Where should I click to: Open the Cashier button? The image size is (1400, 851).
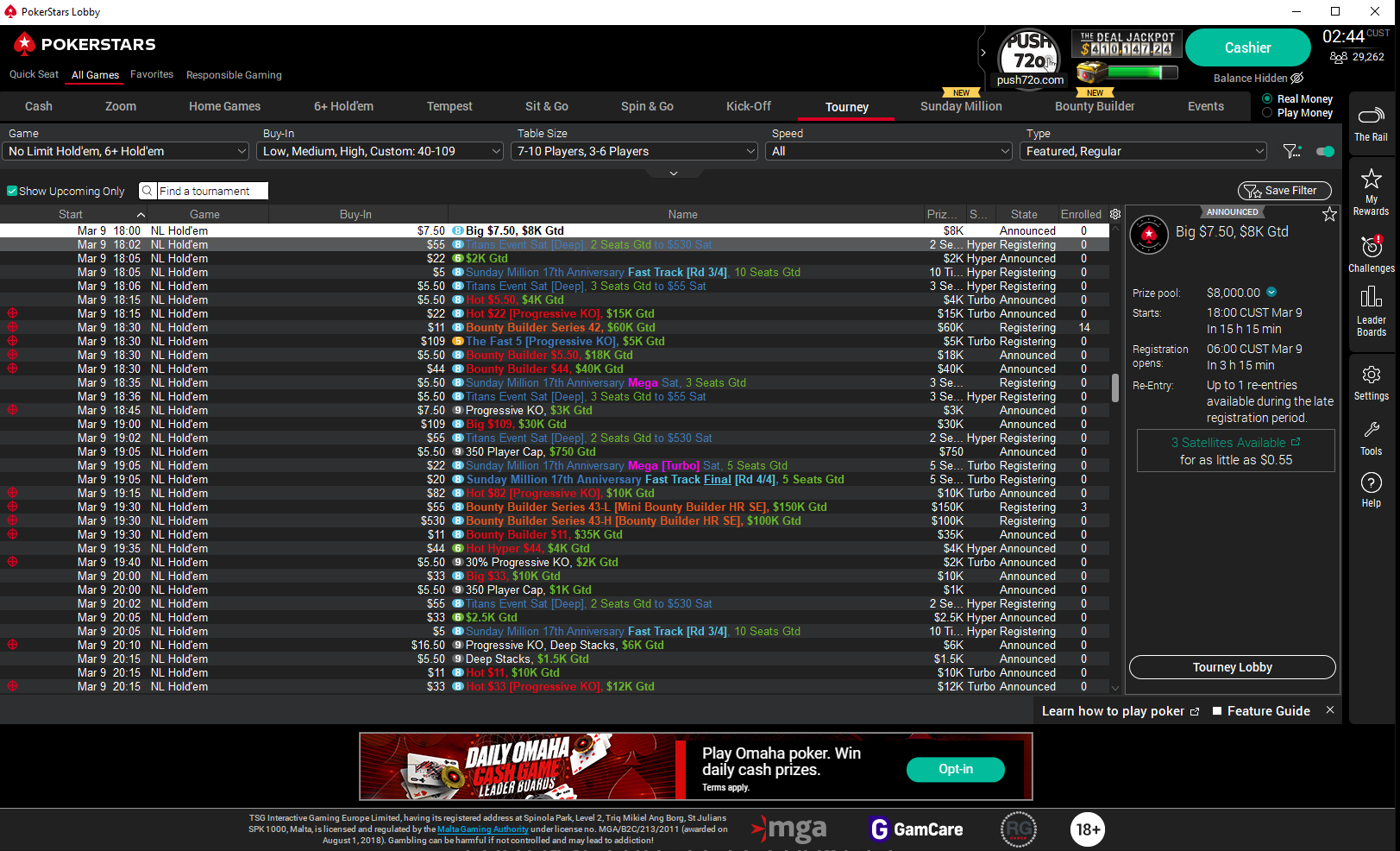pos(1248,47)
